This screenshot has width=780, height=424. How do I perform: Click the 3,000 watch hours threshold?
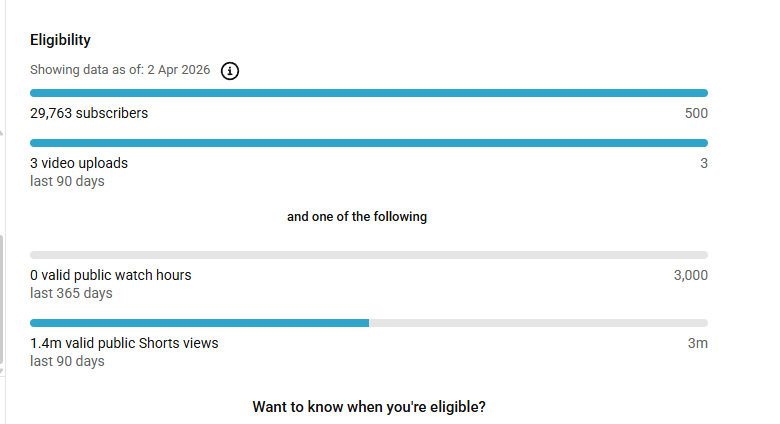690,275
